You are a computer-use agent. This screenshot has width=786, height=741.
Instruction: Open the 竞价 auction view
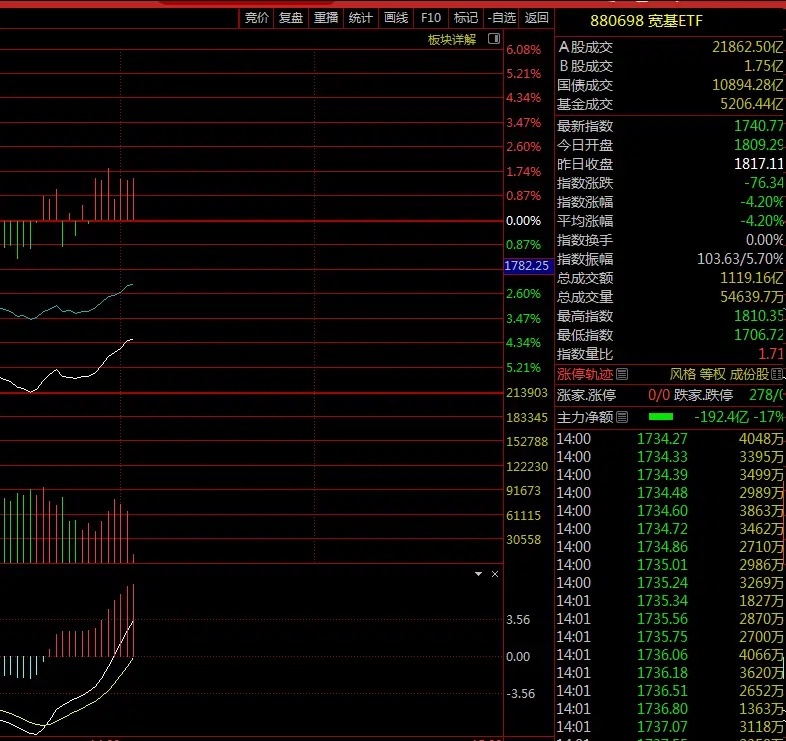(256, 18)
